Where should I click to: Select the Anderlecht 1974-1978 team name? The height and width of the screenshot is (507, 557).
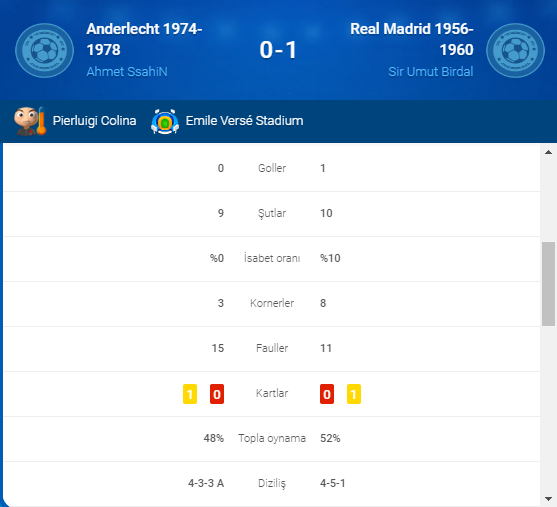[144, 39]
